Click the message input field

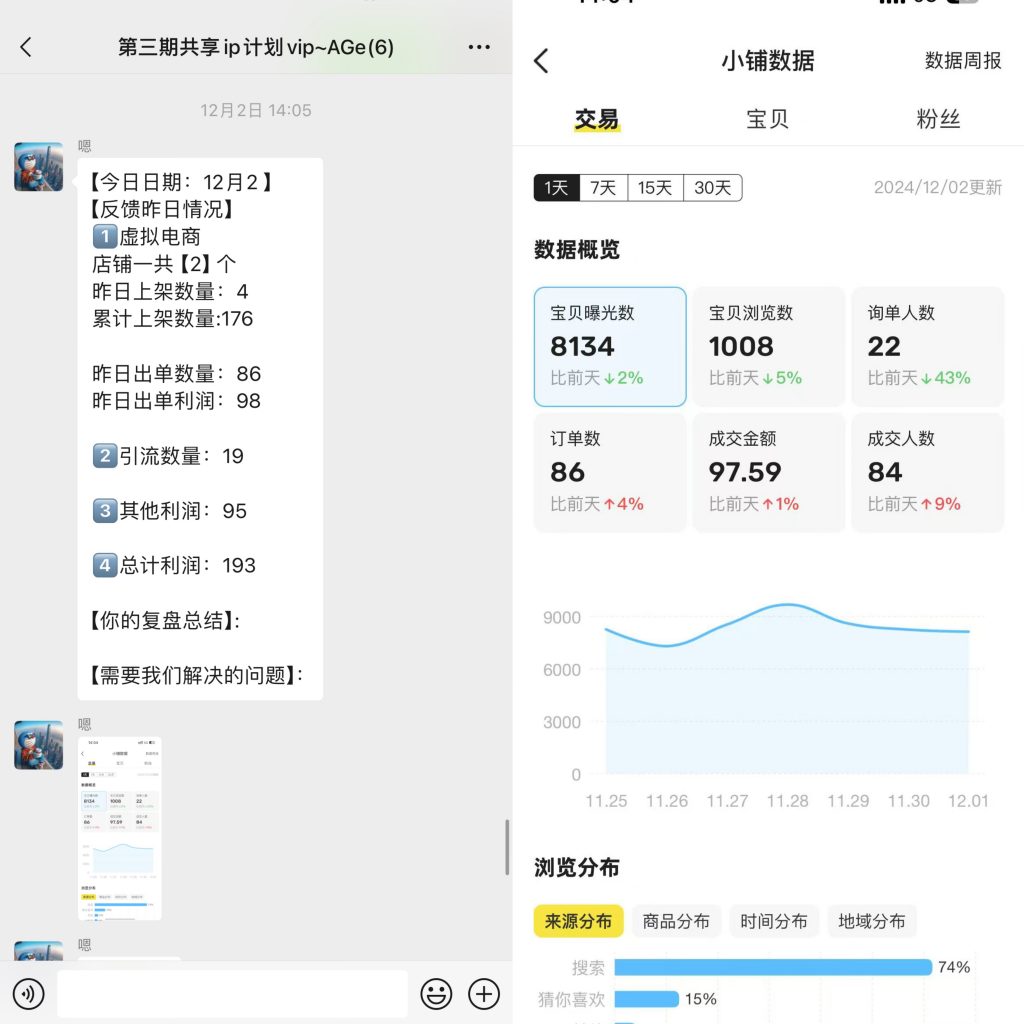(x=230, y=994)
